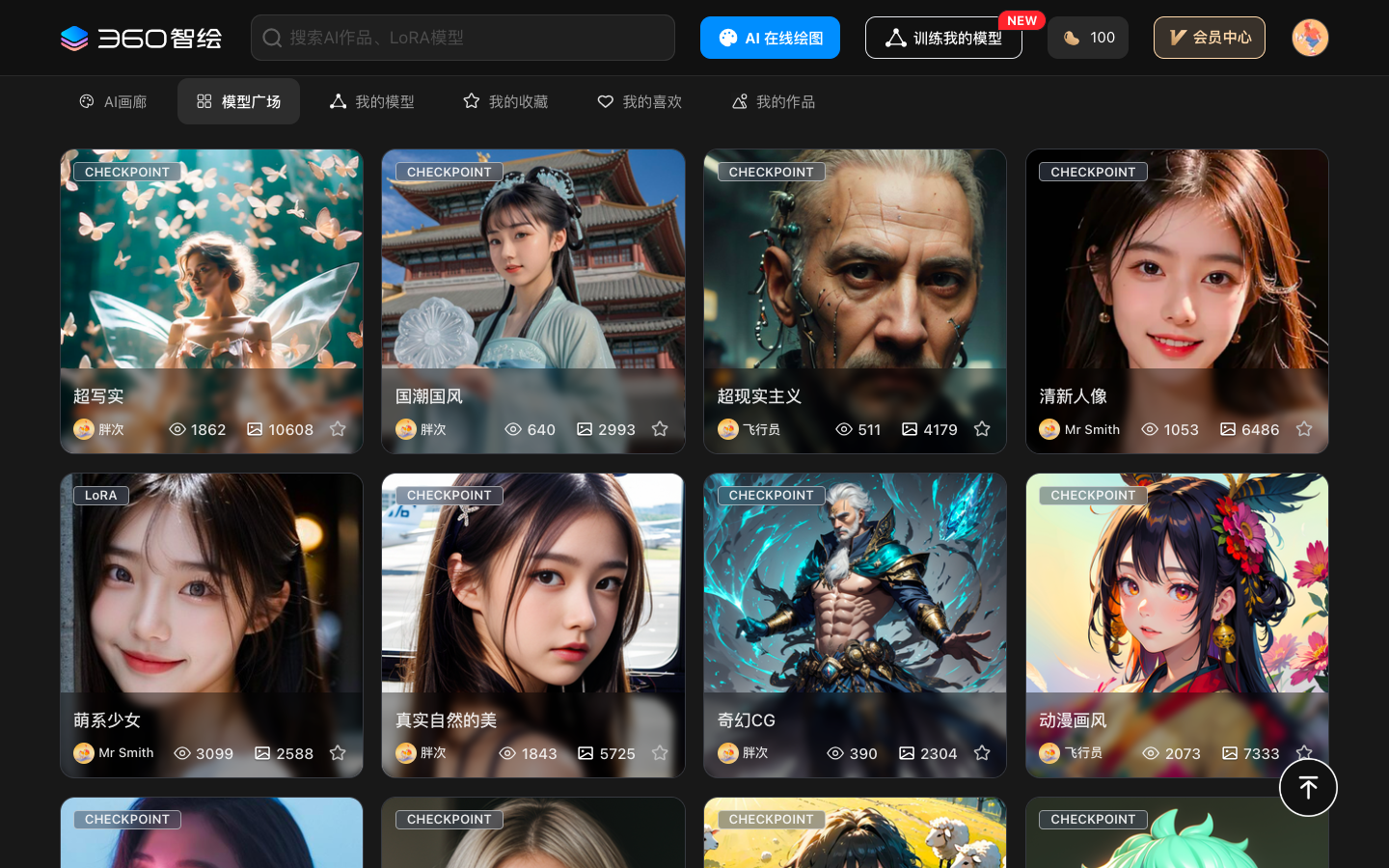Open third-row card with sheep thumbnail
1389x868 pixels.
pyautogui.click(x=855, y=832)
